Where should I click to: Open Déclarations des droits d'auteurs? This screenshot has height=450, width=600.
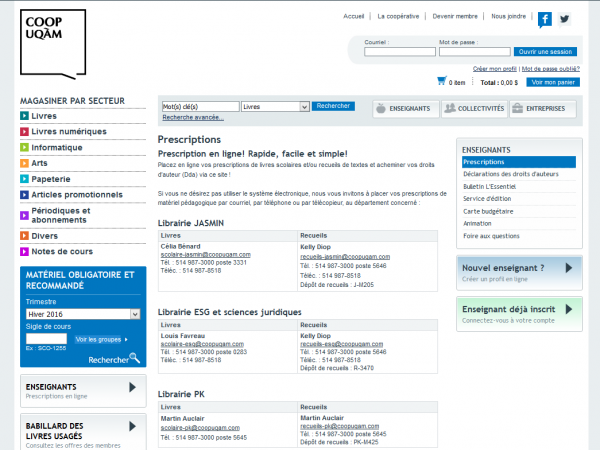(x=511, y=174)
